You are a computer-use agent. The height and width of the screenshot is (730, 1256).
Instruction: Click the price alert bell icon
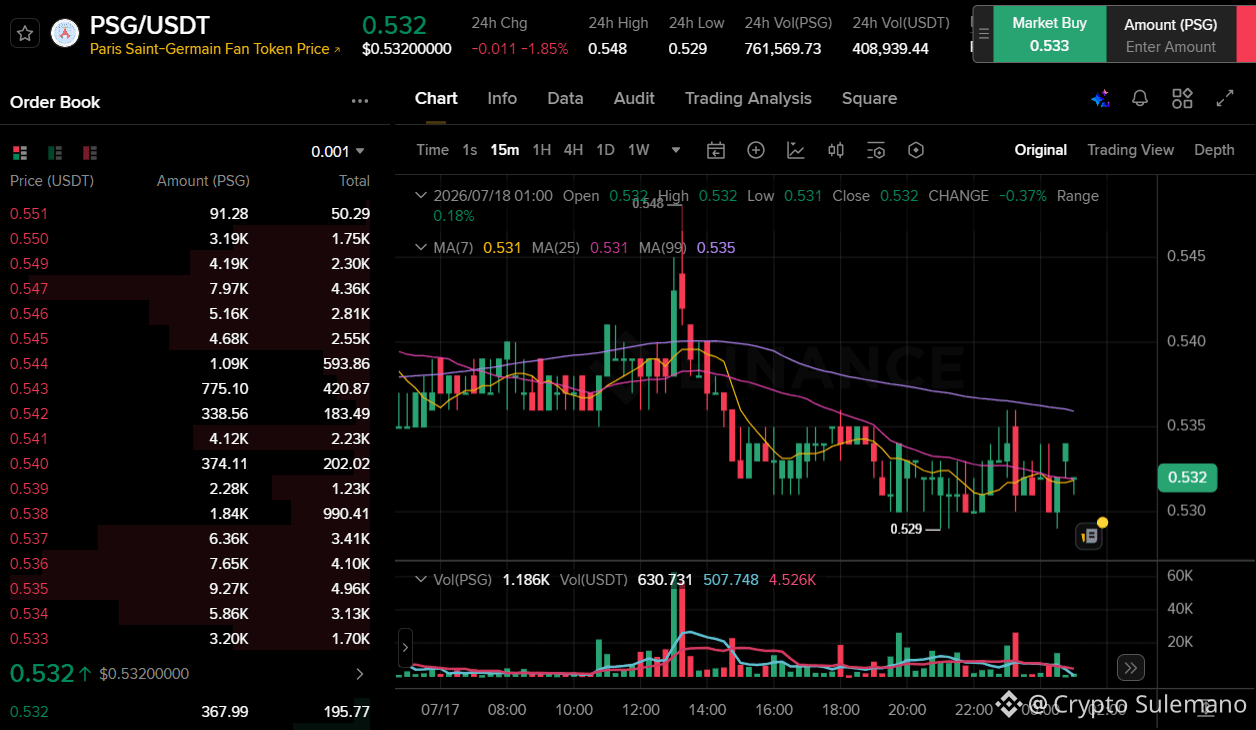coord(1140,98)
